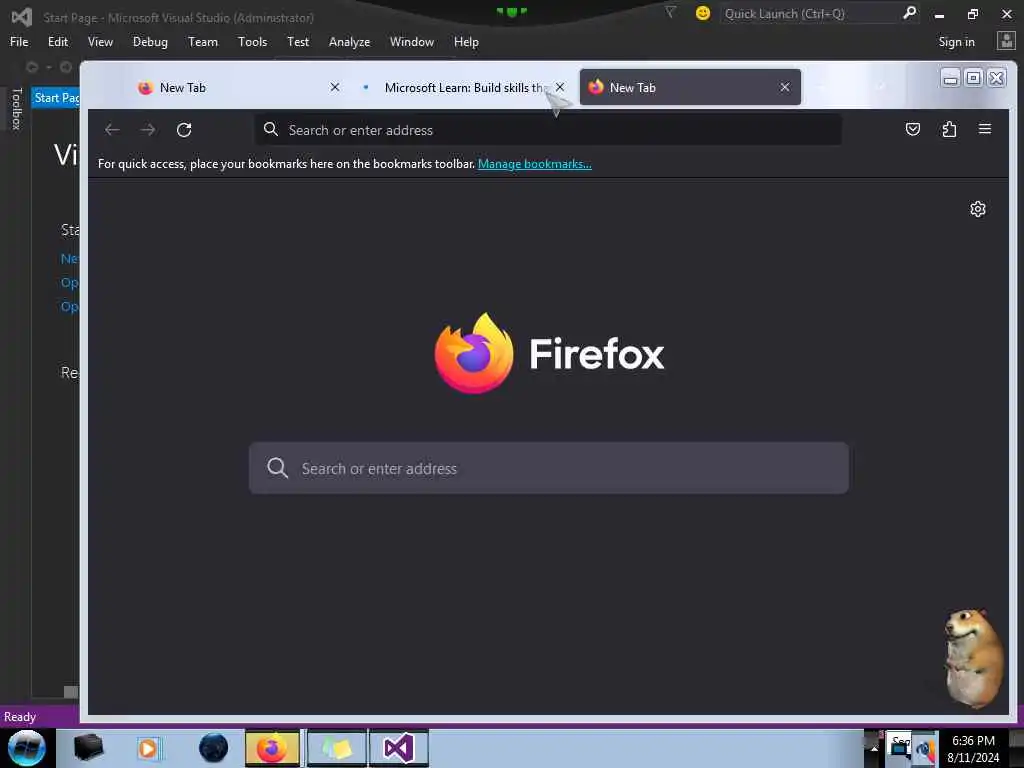Open Visual Studio Window menu
Viewport: 1024px width, 768px height.
tap(411, 42)
